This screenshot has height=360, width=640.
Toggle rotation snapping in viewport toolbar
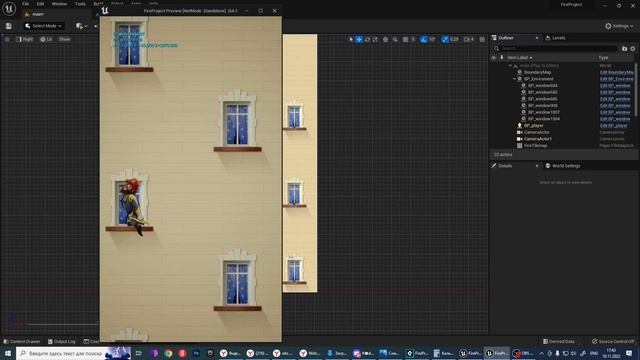pyautogui.click(x=423, y=40)
